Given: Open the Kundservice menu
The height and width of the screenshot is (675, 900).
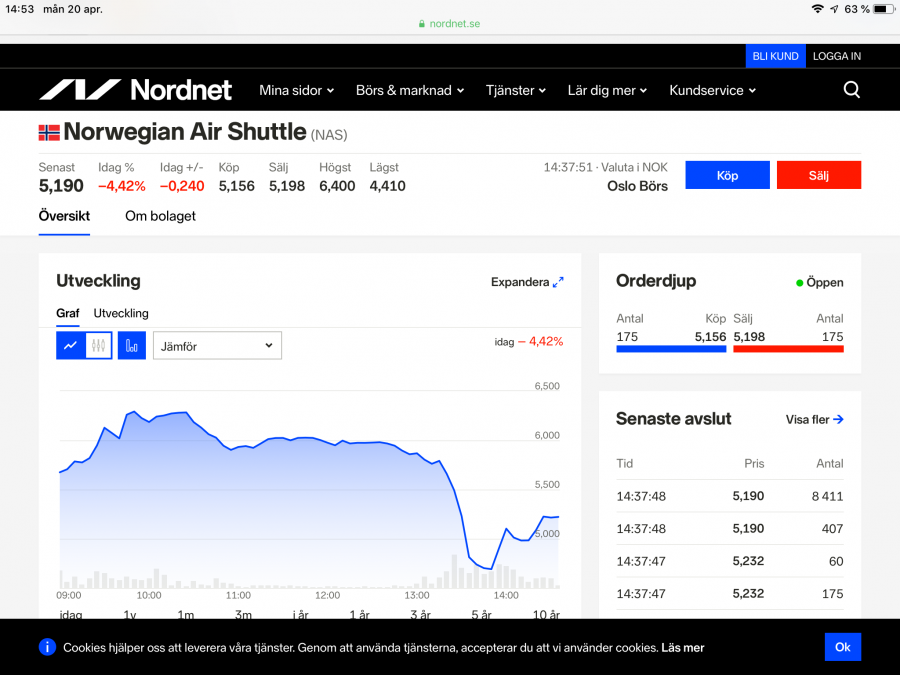Looking at the screenshot, I should coord(712,90).
